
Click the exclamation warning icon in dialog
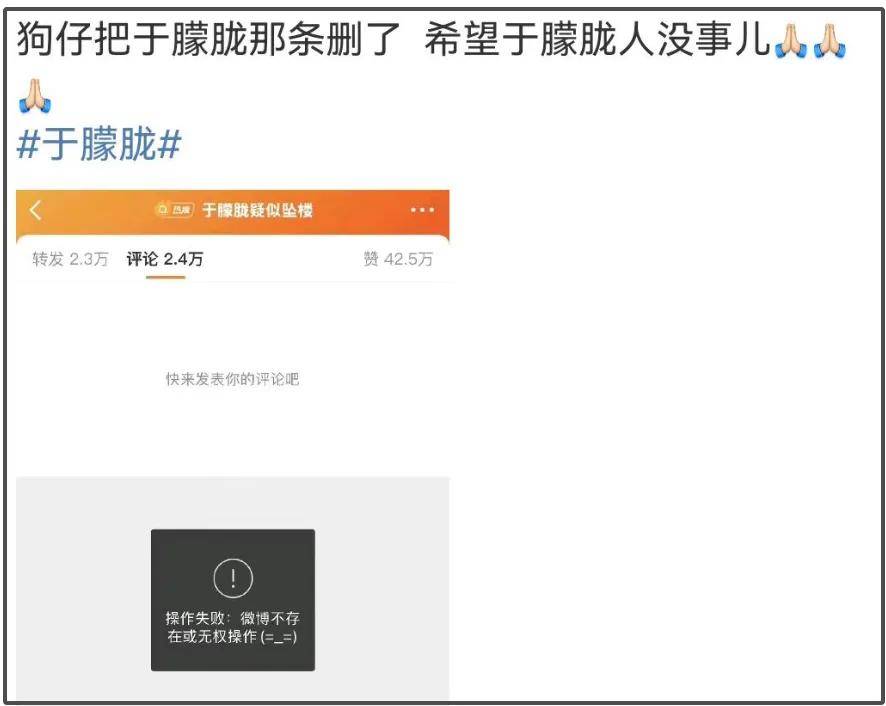(233, 578)
